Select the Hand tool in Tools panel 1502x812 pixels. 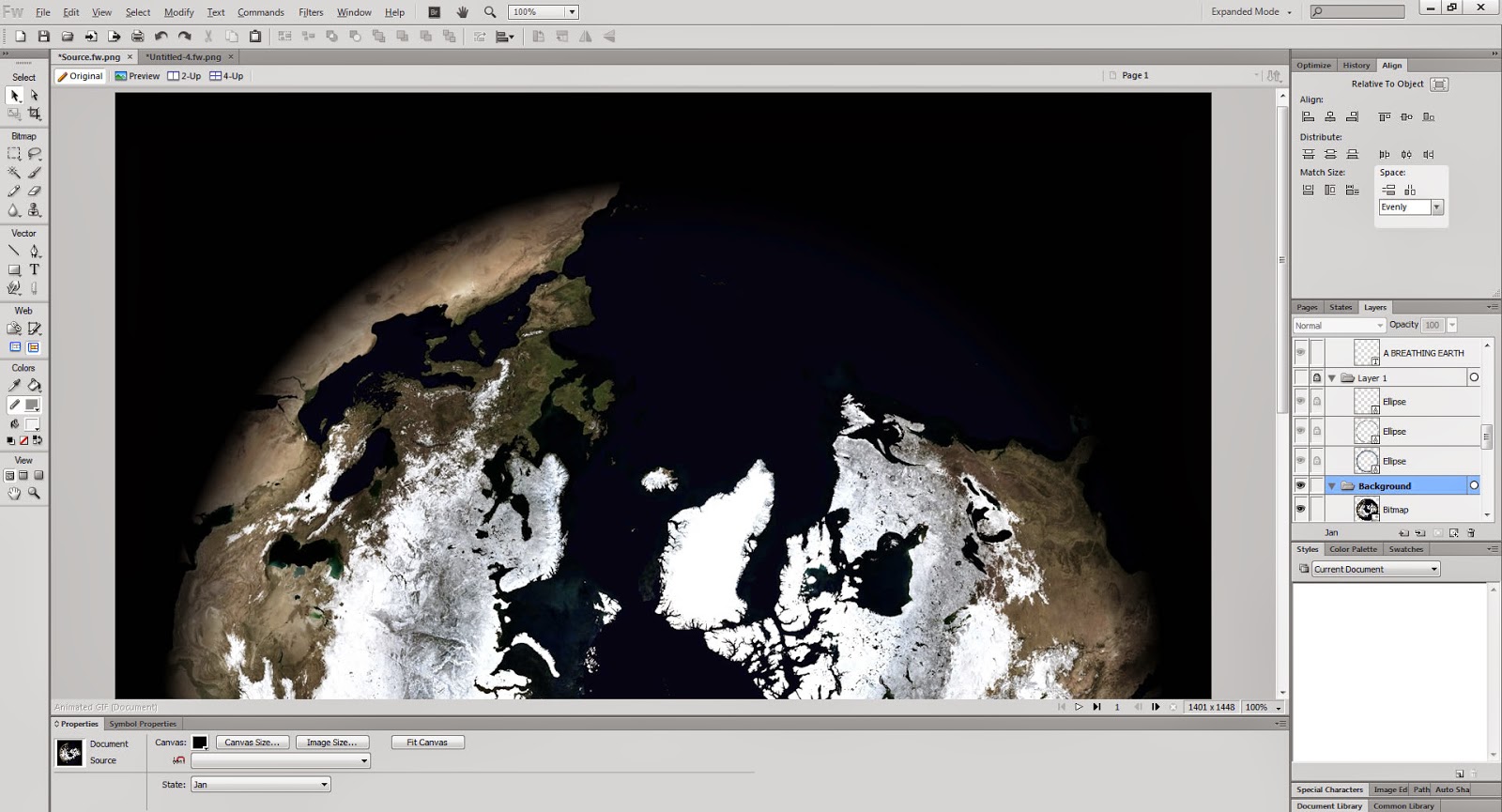pyautogui.click(x=14, y=493)
